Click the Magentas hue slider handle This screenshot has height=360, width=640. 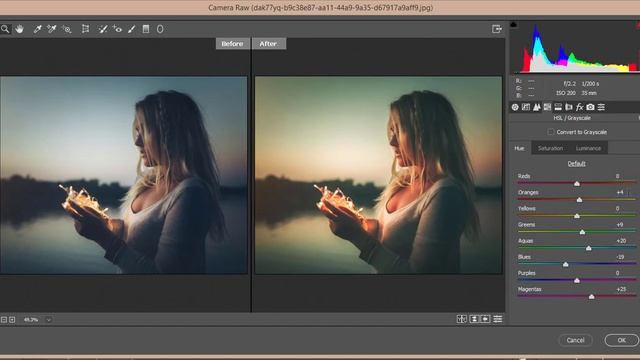[x=591, y=297]
